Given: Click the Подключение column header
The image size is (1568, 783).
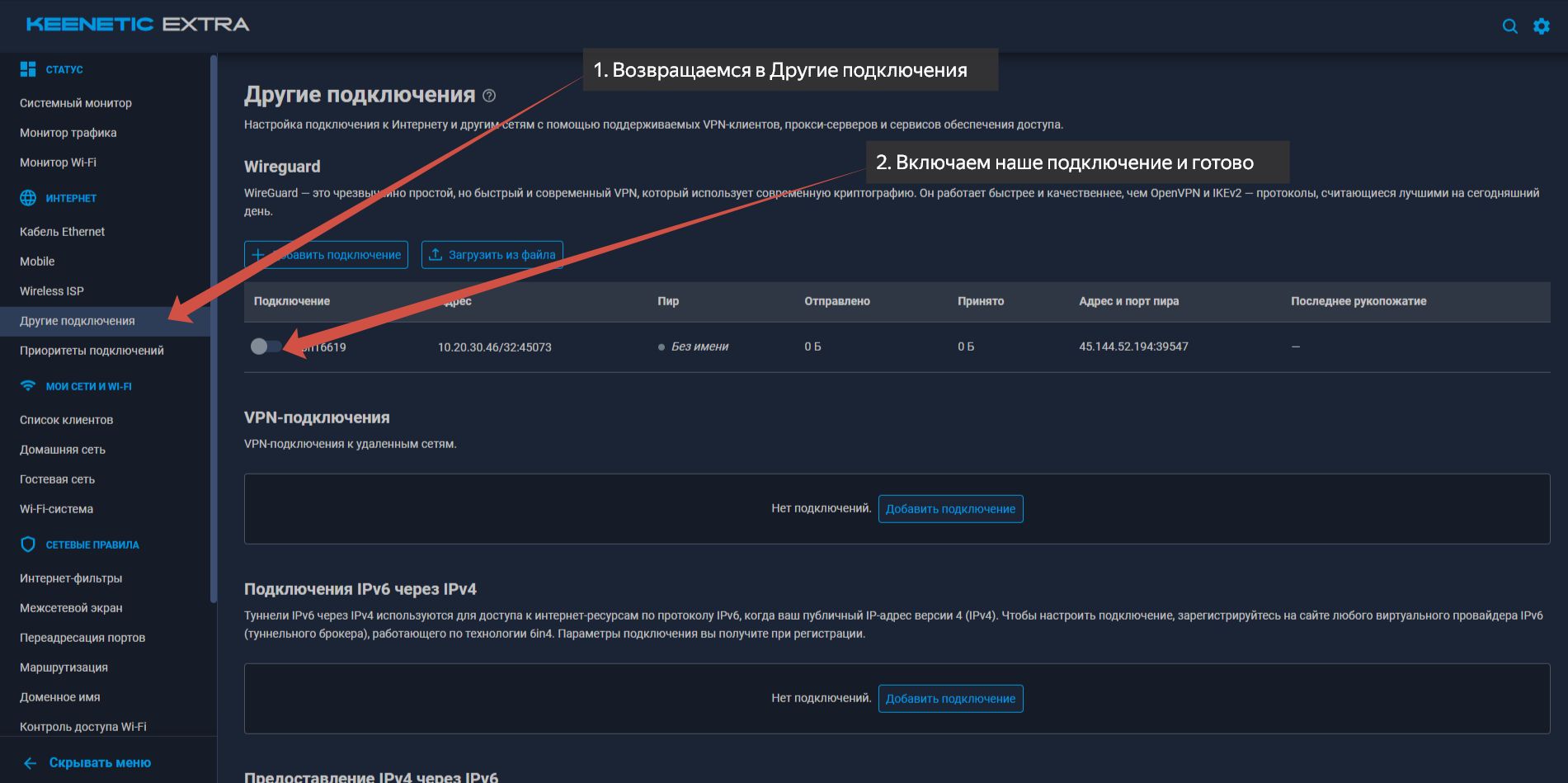Looking at the screenshot, I should pyautogui.click(x=292, y=301).
